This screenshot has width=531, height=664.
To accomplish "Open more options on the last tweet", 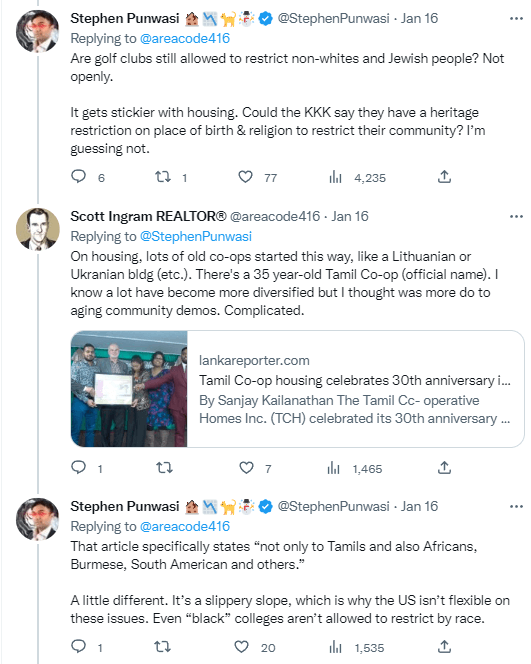I will coord(516,506).
